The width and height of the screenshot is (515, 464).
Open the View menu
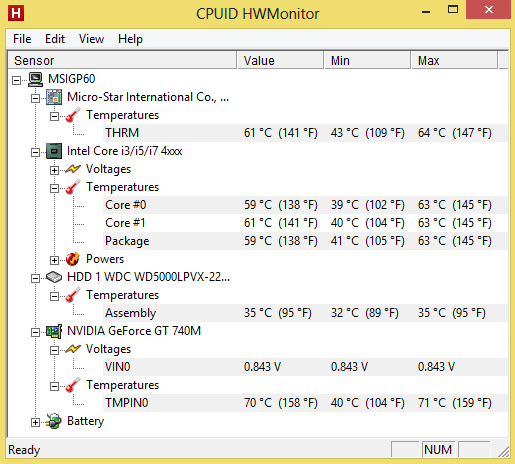tap(91, 39)
